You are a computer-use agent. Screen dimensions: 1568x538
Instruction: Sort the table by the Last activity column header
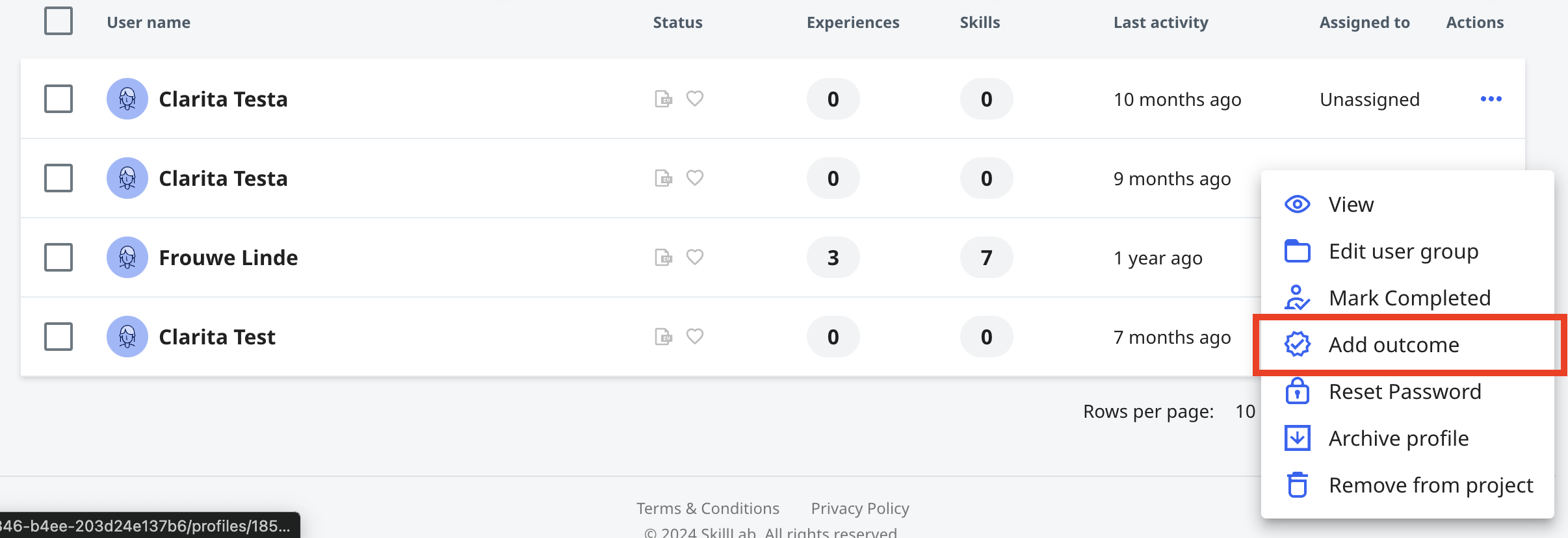(x=1161, y=22)
